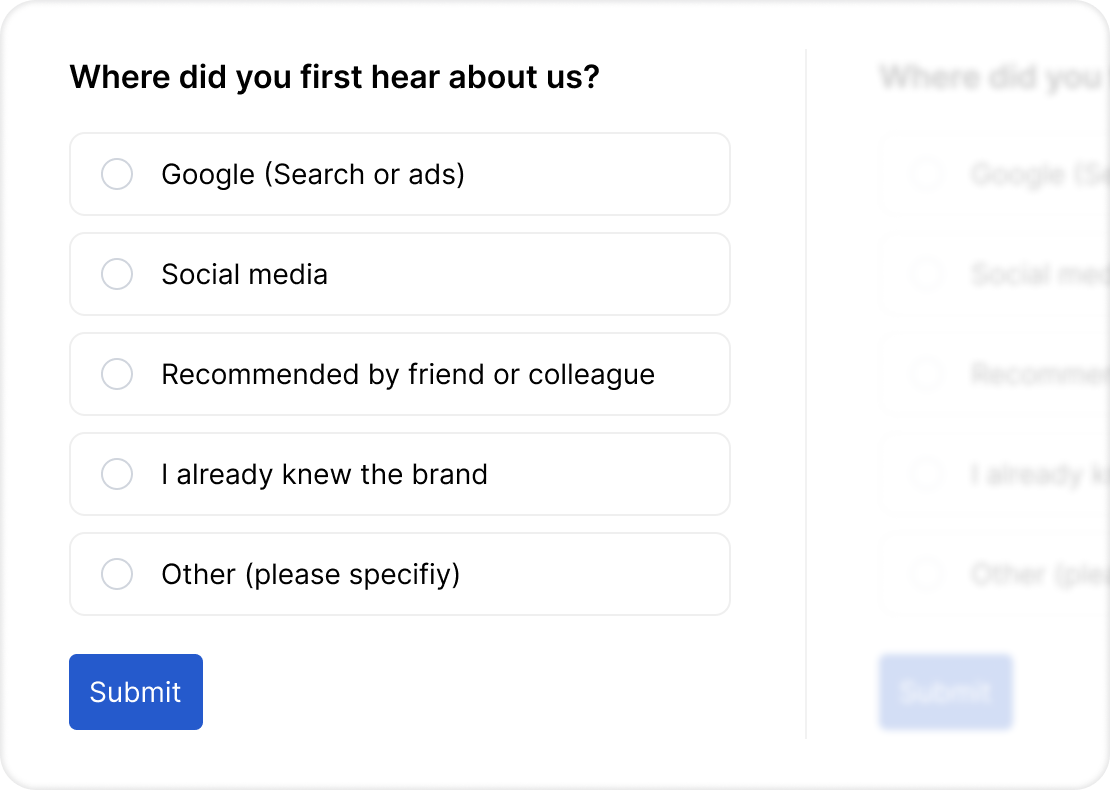The image size is (1110, 790).
Task: Click the "Social media" option text
Action: tap(245, 274)
